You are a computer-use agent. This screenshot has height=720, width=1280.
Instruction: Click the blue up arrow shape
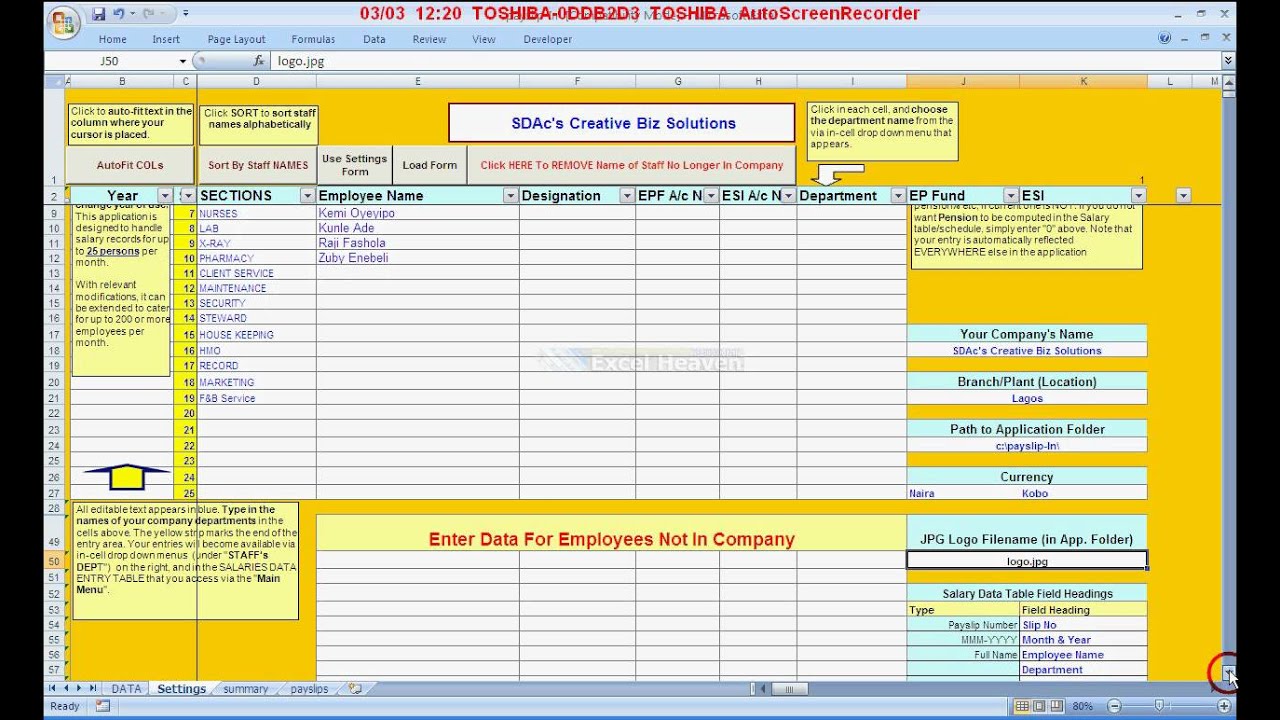coord(127,477)
